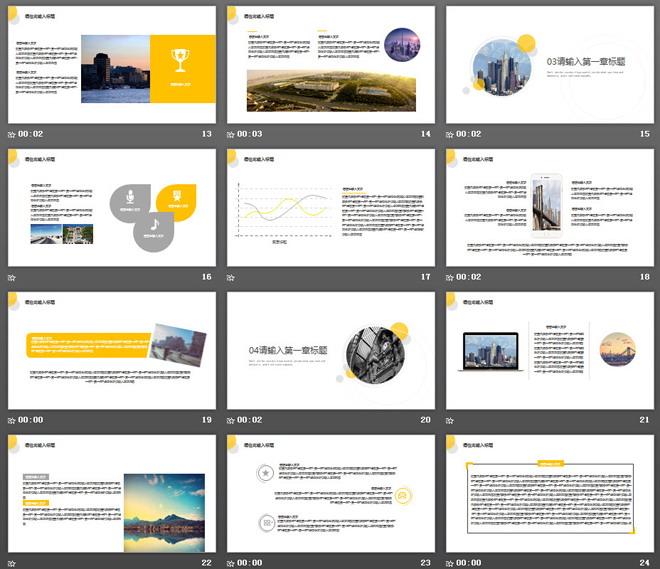Select slide 22 with mountain lake photo

(112, 494)
